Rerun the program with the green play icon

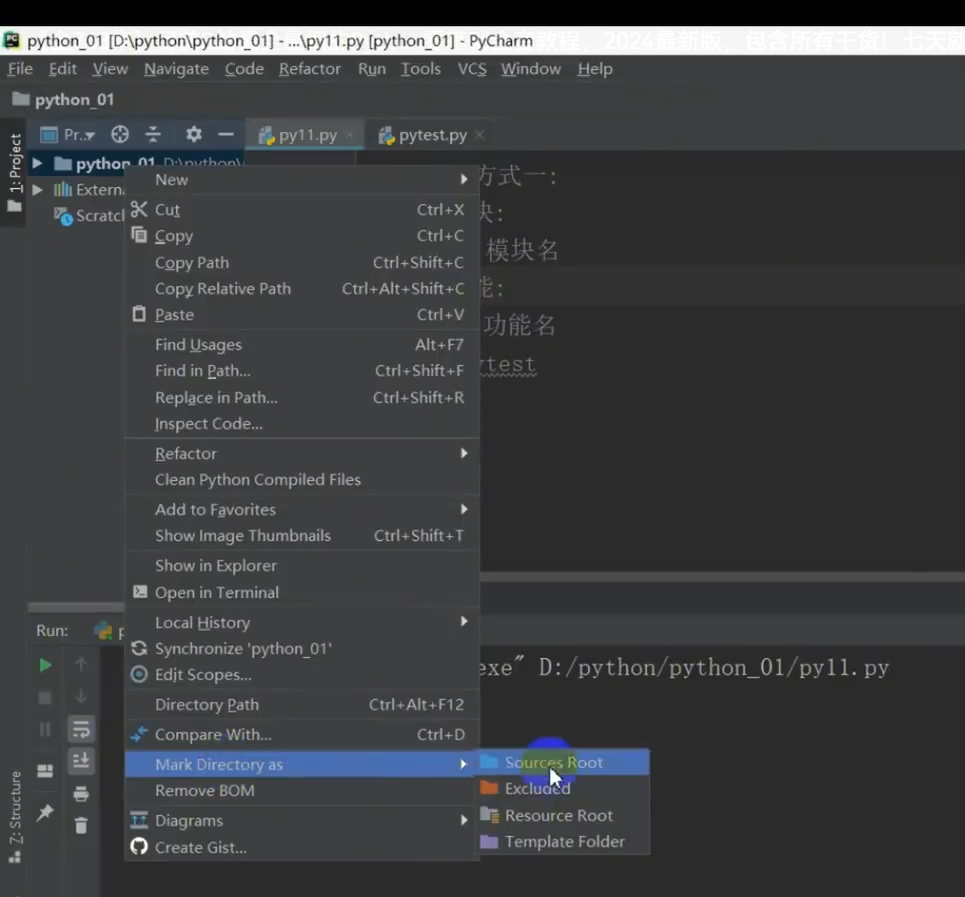coord(45,664)
